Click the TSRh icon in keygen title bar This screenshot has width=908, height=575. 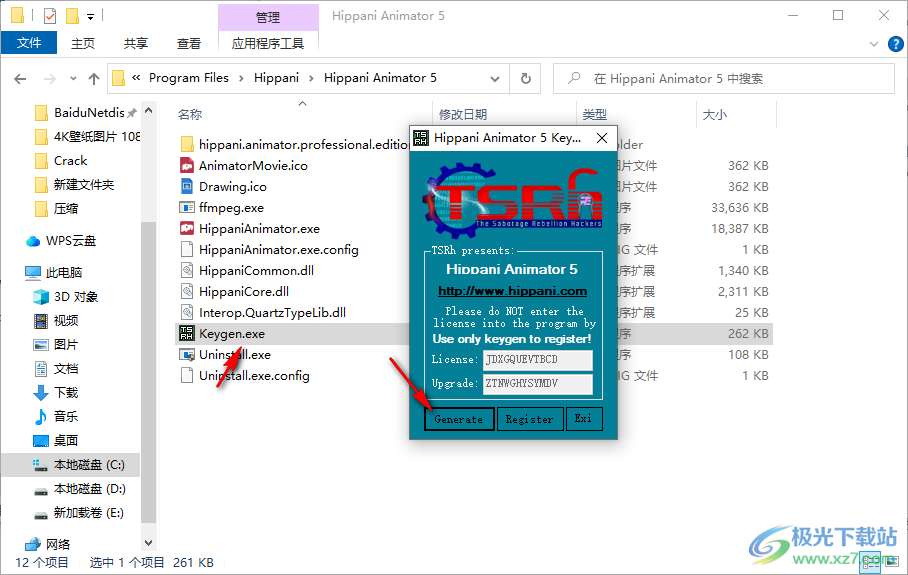(x=421, y=138)
